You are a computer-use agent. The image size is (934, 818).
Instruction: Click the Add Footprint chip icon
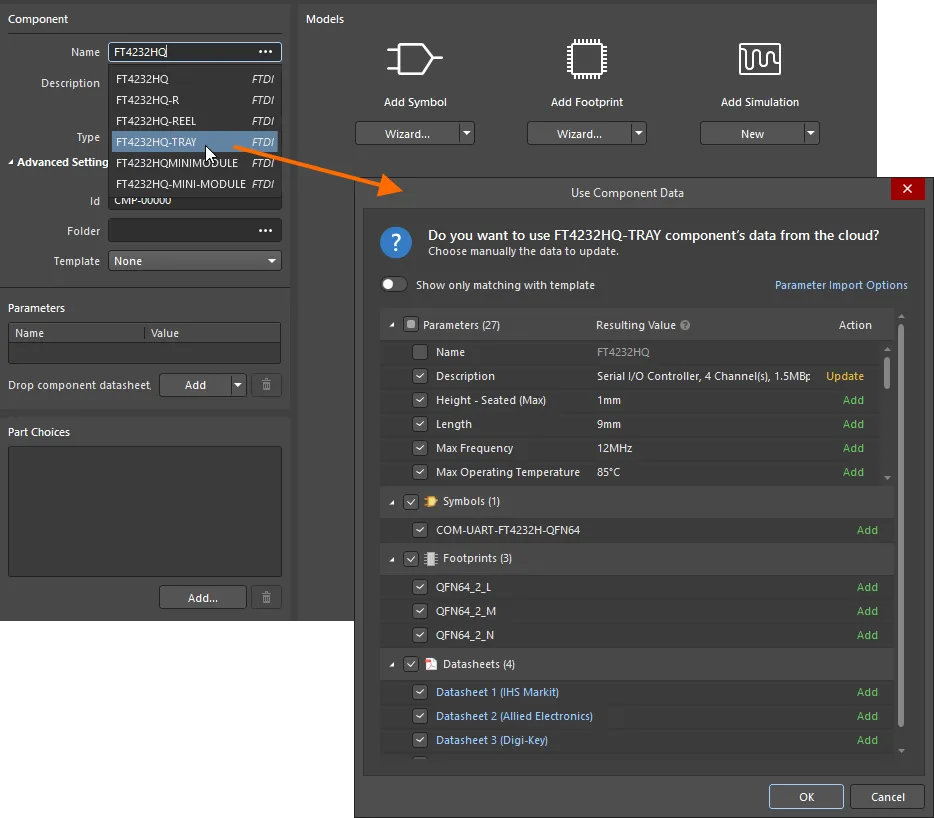586,58
